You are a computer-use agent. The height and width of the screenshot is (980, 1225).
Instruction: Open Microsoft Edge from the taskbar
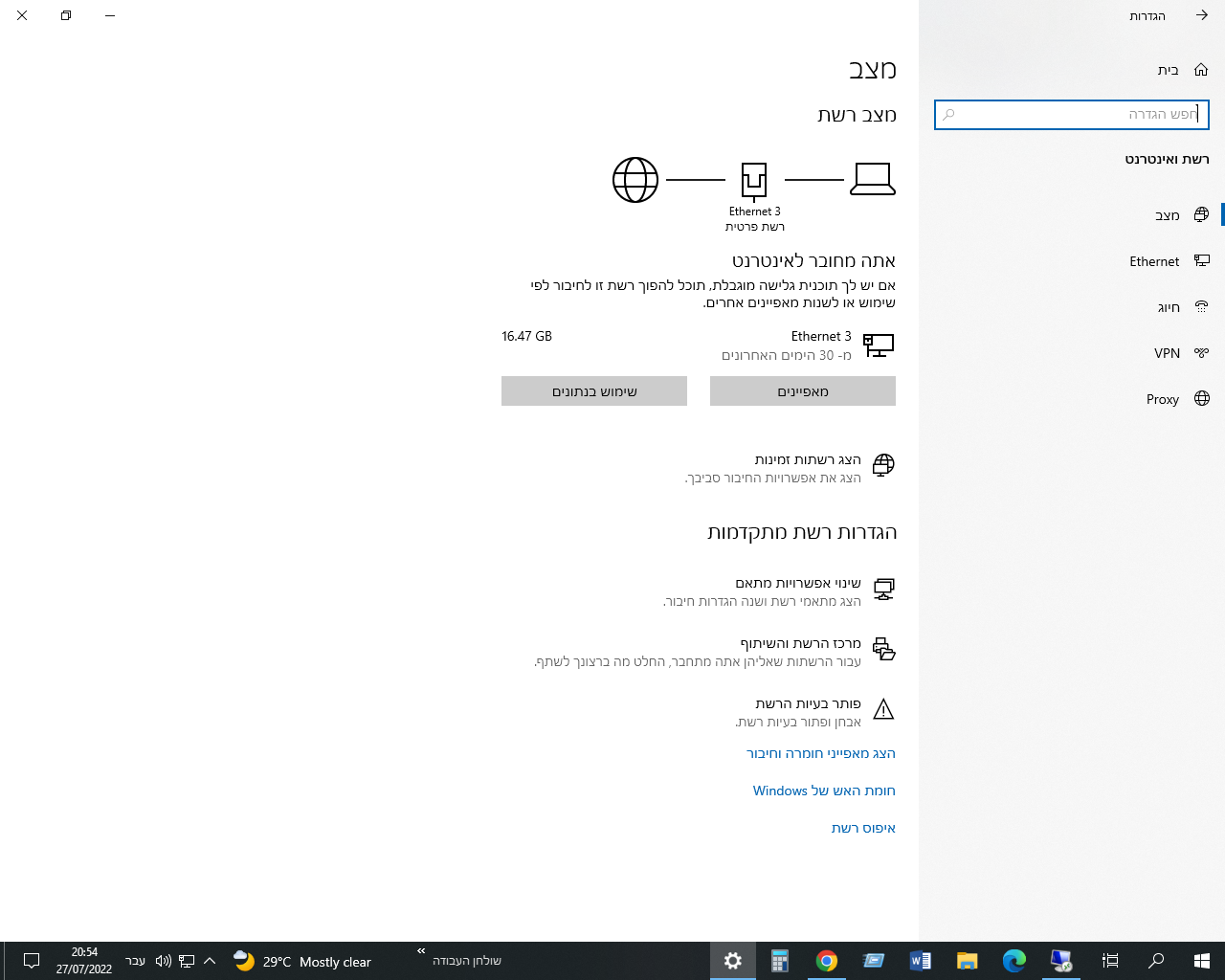click(x=1013, y=961)
